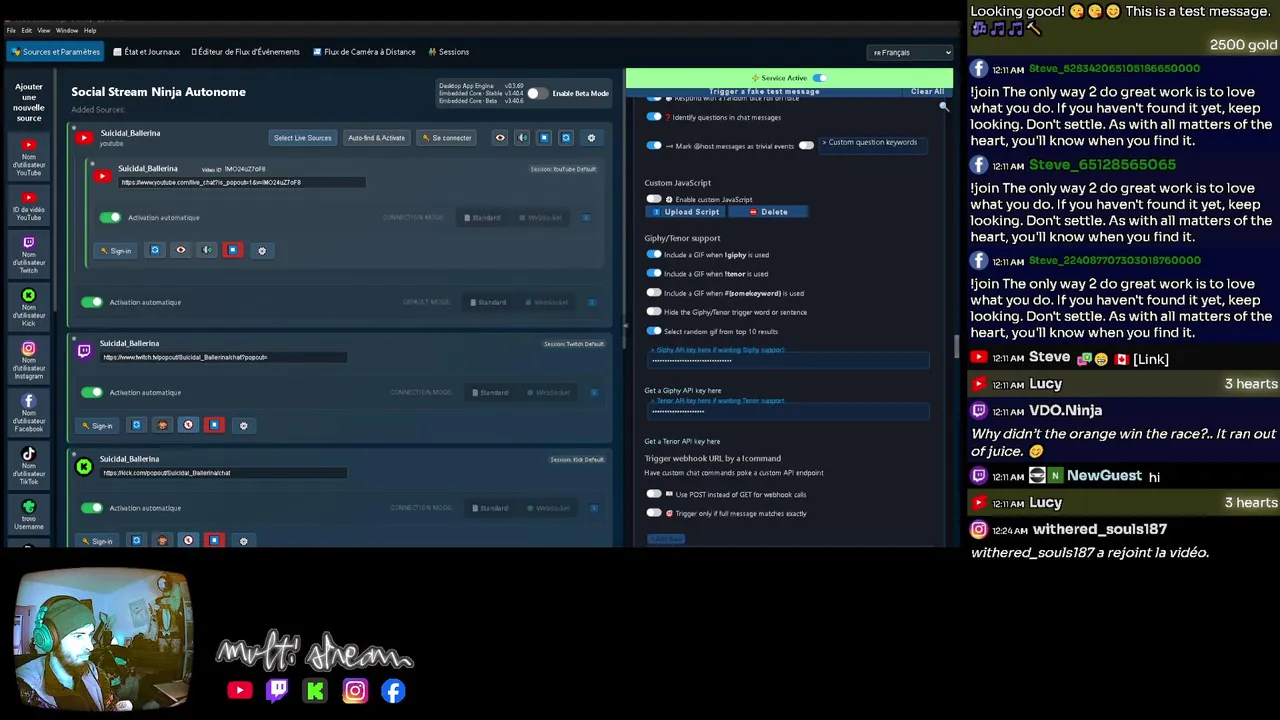
Task: Toggle Include a GIF when !giphy is used
Action: [x=654, y=254]
